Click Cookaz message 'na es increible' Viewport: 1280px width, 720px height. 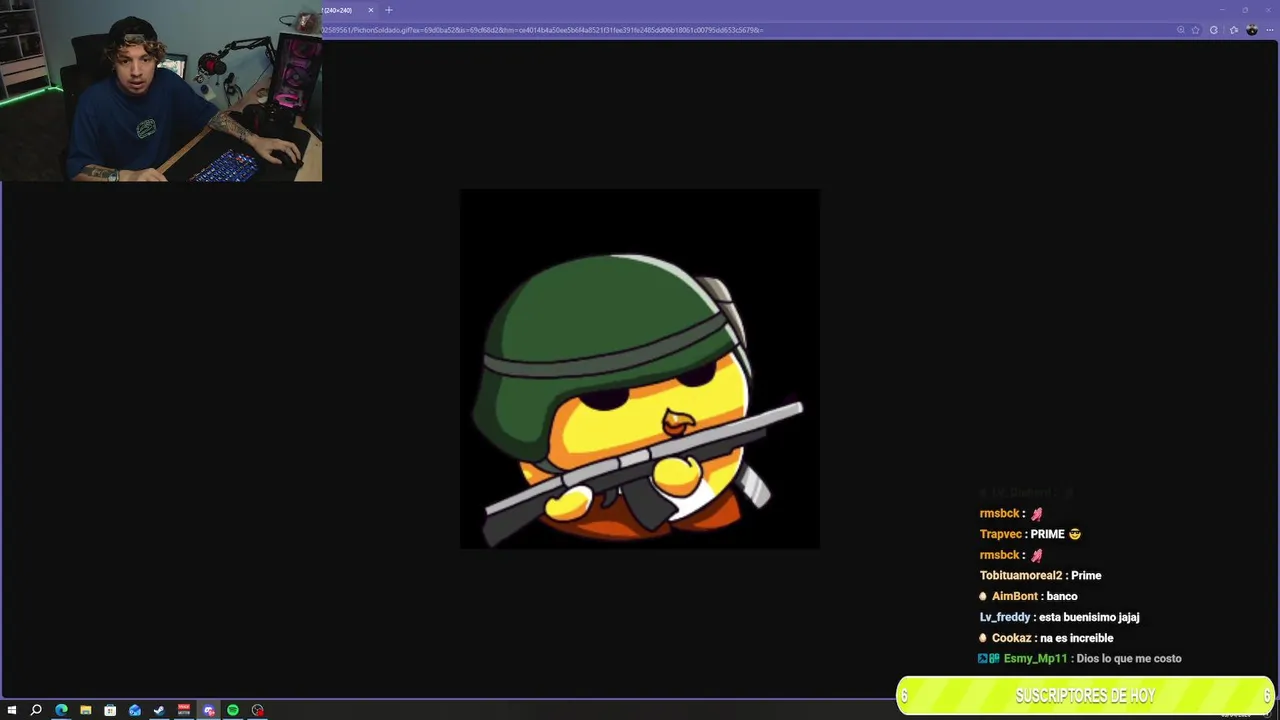tap(1077, 638)
